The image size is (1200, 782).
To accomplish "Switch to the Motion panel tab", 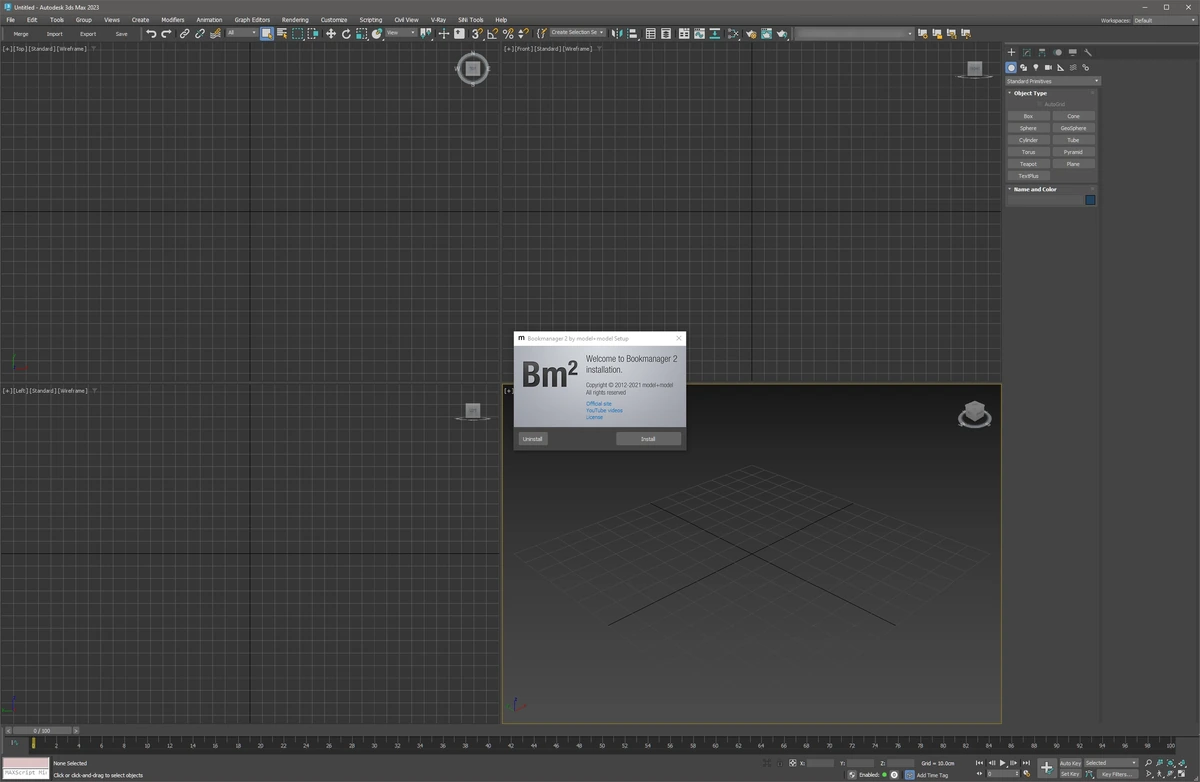I will point(1057,52).
